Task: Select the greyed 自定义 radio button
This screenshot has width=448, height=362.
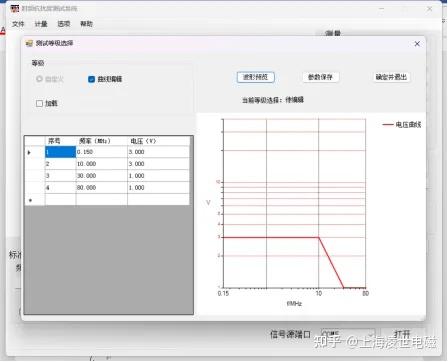Action: tap(39, 79)
